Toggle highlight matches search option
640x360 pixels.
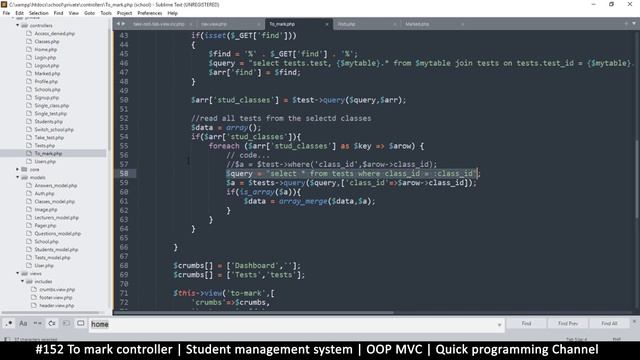(81, 324)
